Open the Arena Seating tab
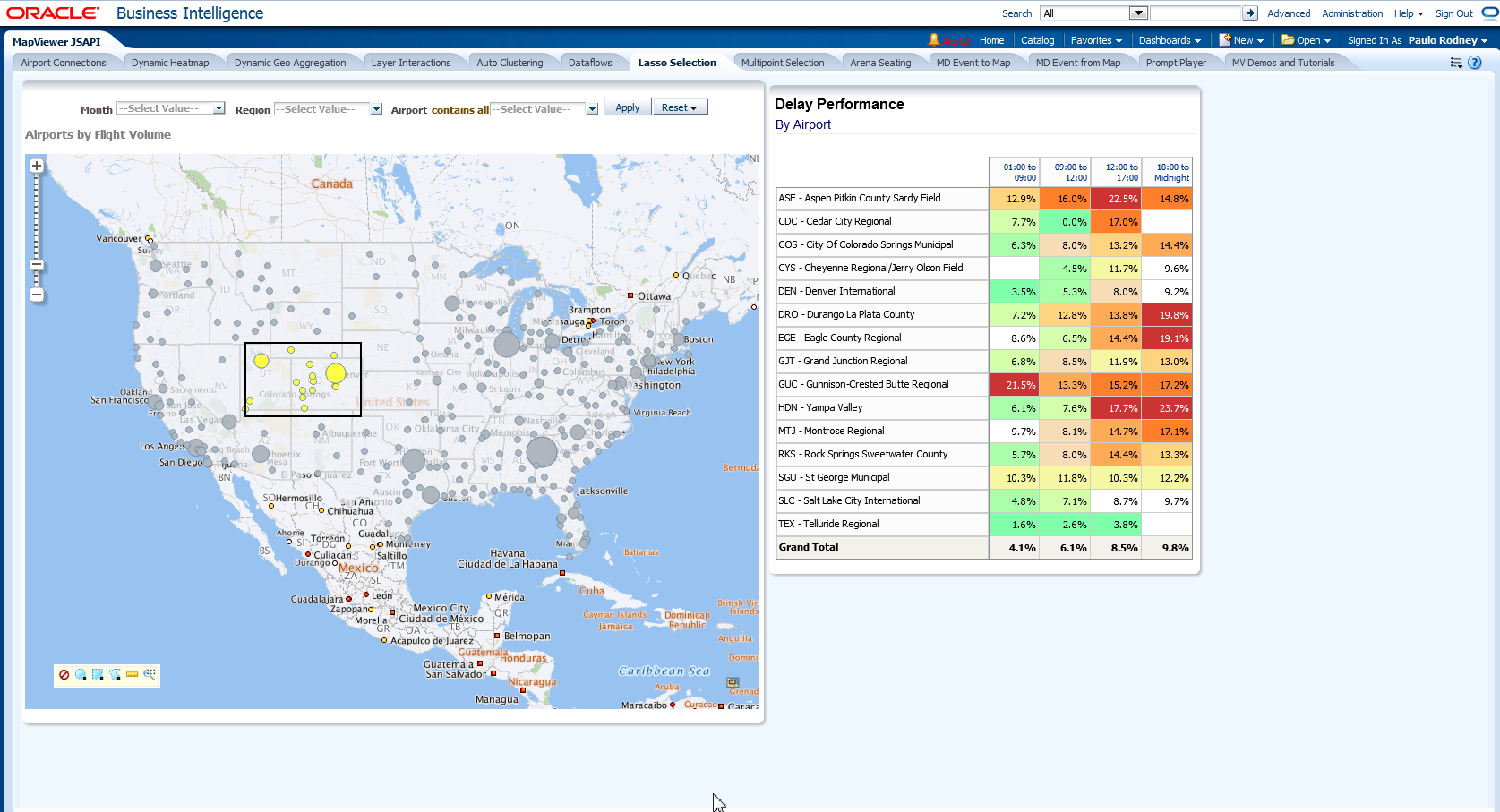 [880, 63]
